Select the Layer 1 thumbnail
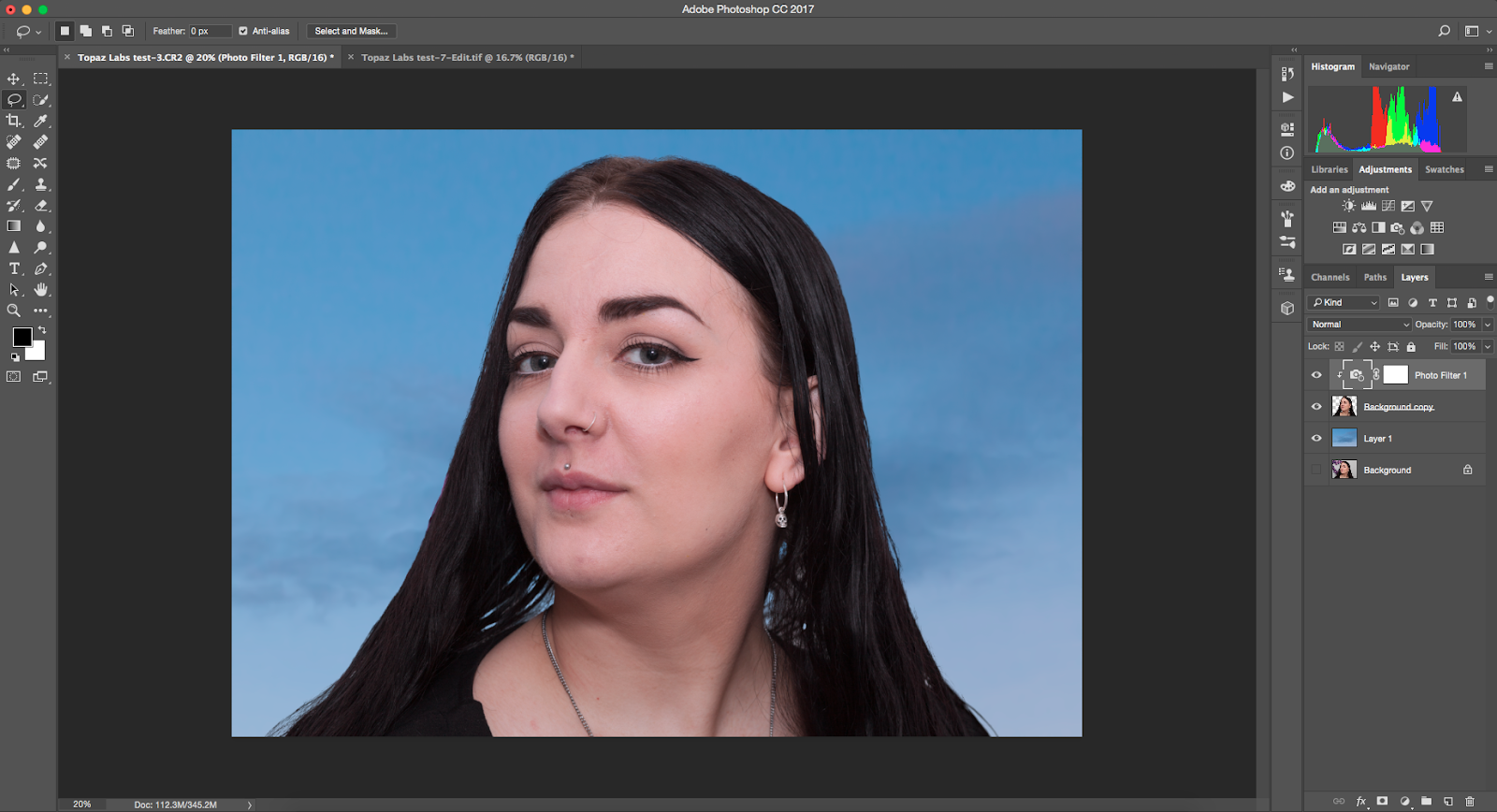This screenshot has height=812, width=1497. 1344,438
